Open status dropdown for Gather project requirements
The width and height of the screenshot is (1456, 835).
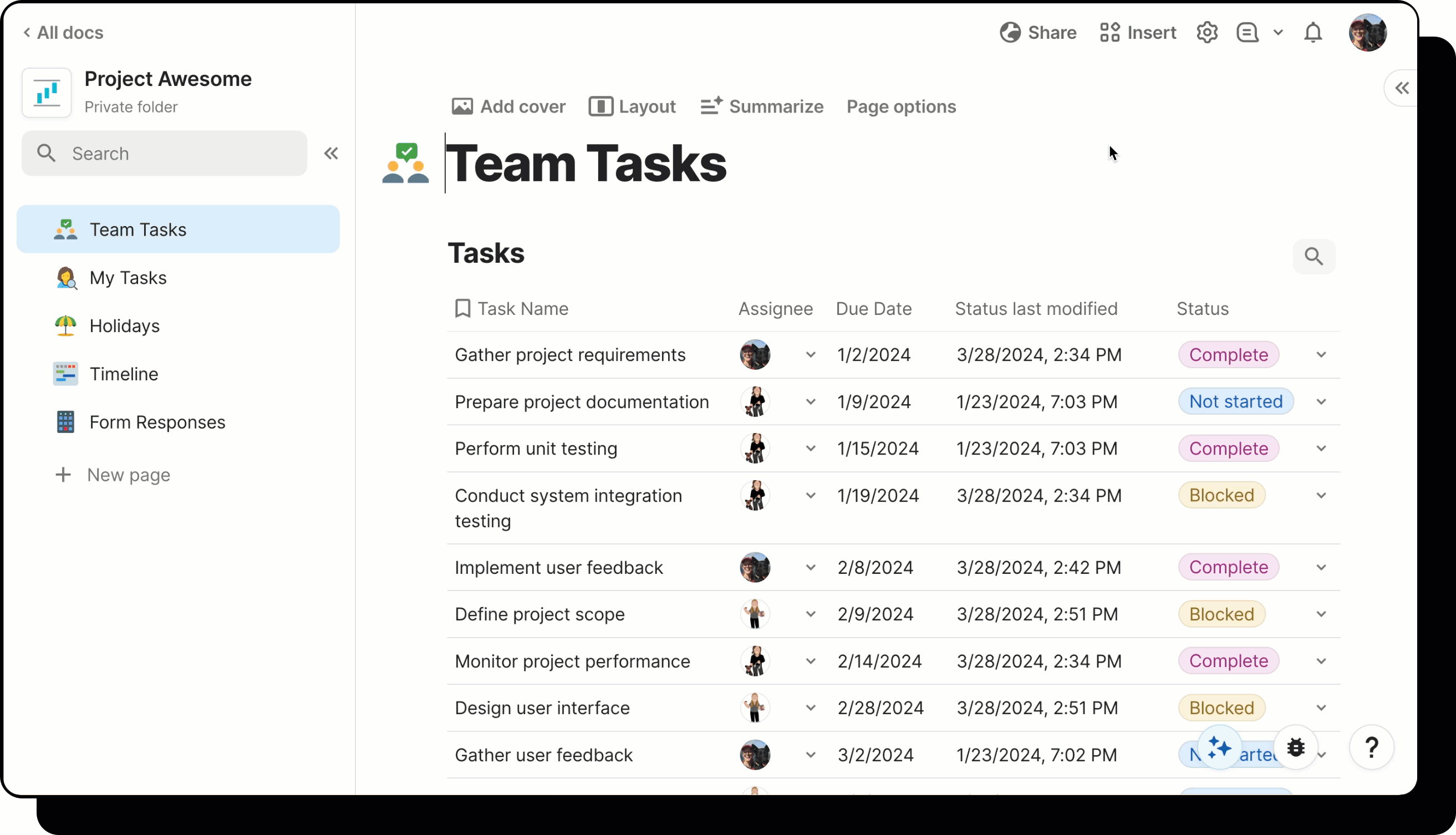[1321, 355]
